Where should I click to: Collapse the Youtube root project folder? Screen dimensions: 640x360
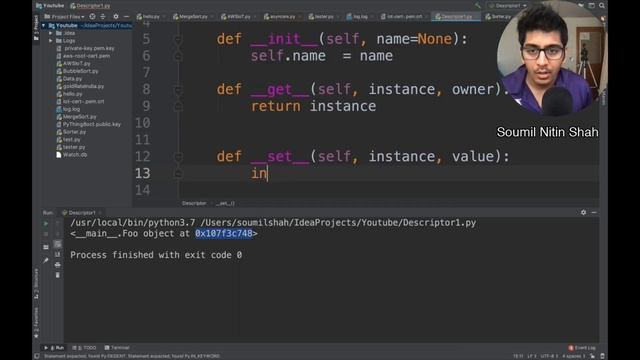(x=44, y=25)
